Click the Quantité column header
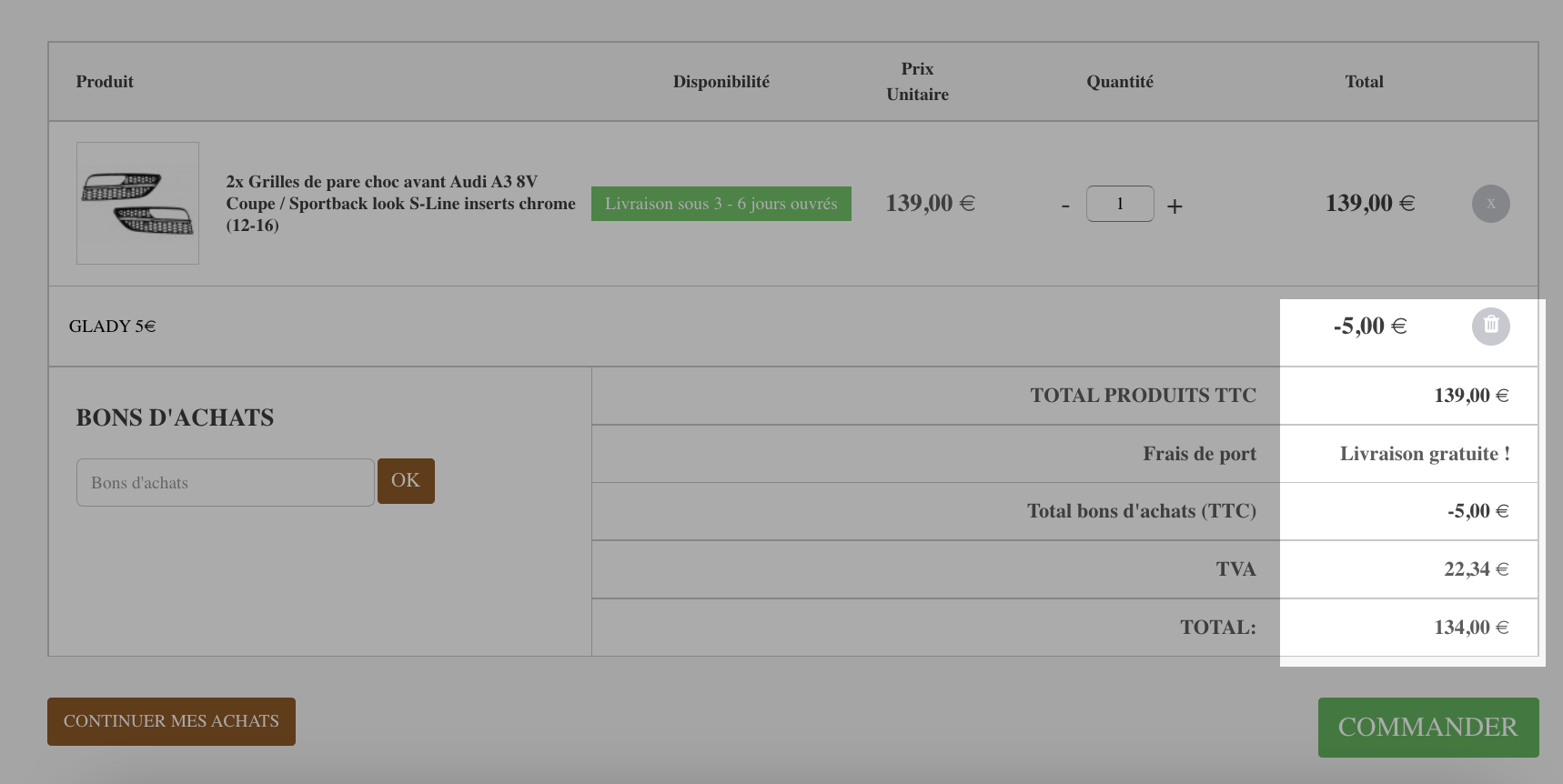The image size is (1563, 784). click(x=1120, y=82)
